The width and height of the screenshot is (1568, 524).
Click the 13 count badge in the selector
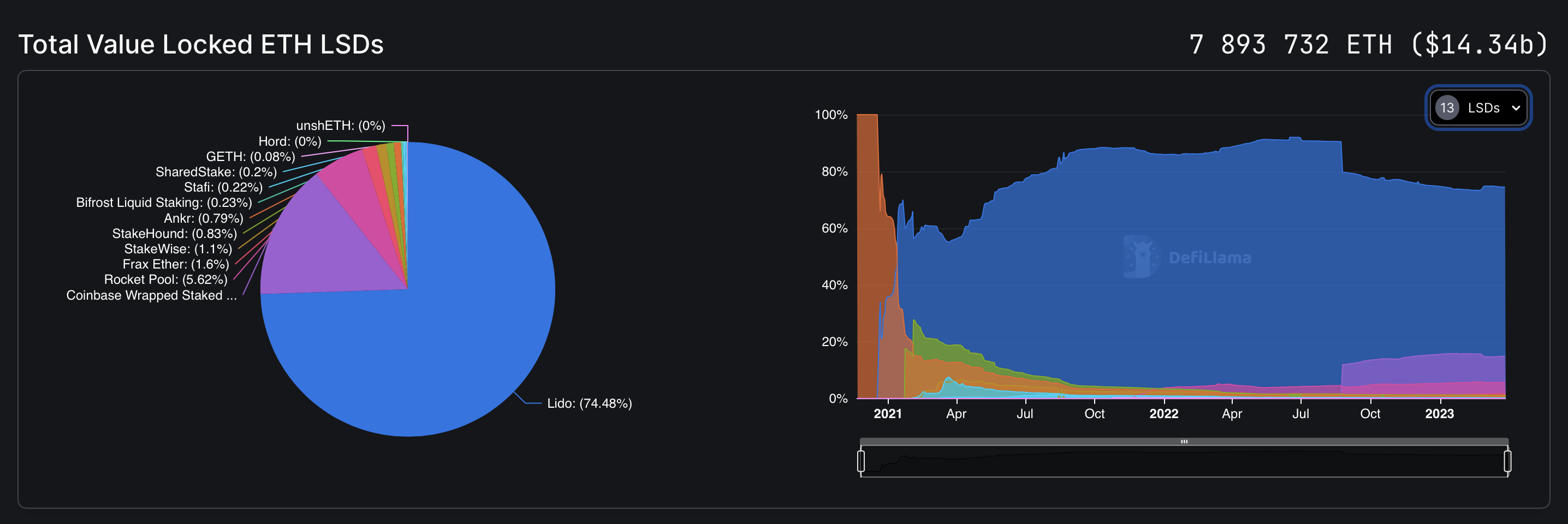pyautogui.click(x=1447, y=108)
